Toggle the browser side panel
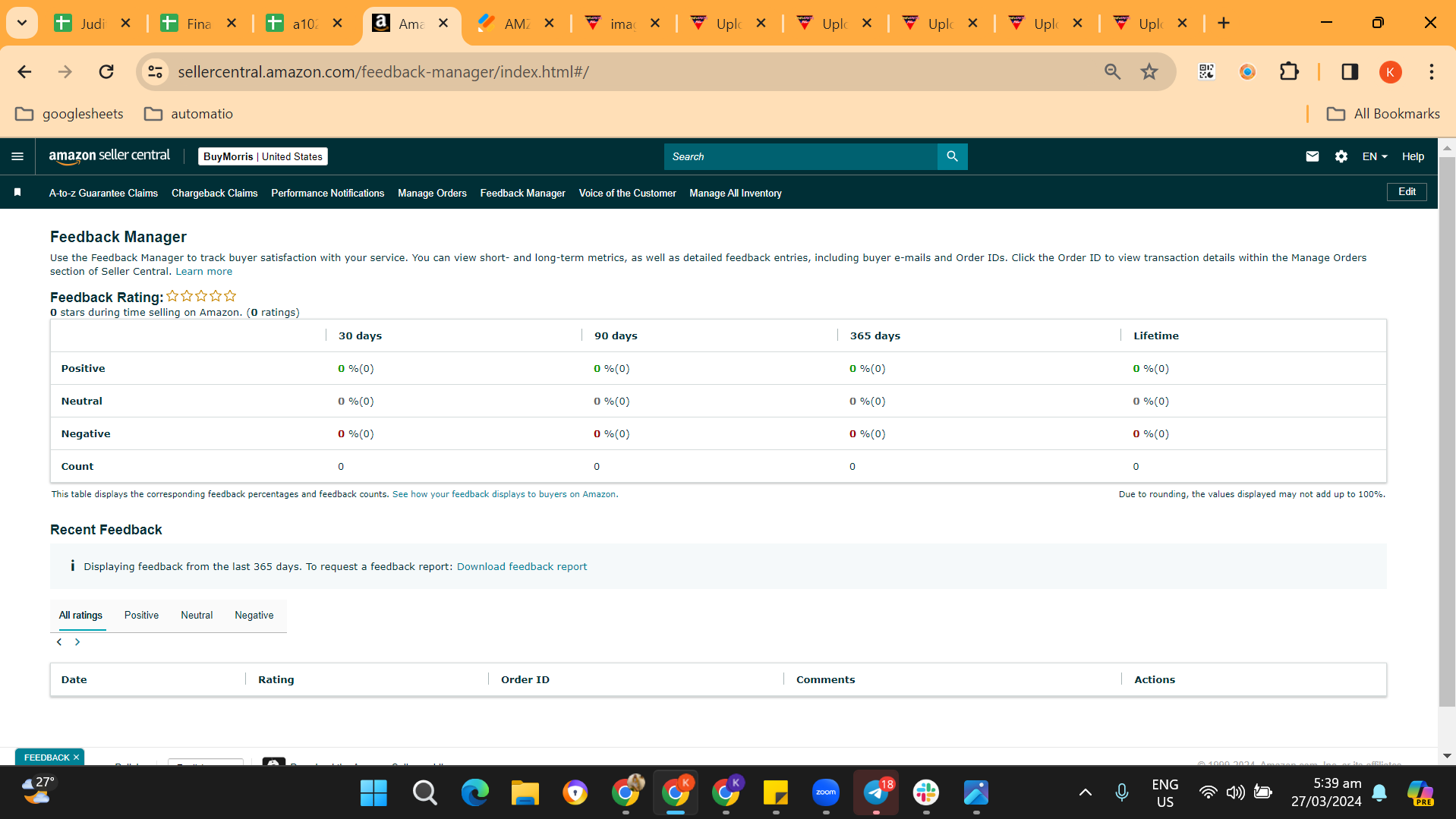 (1350, 72)
